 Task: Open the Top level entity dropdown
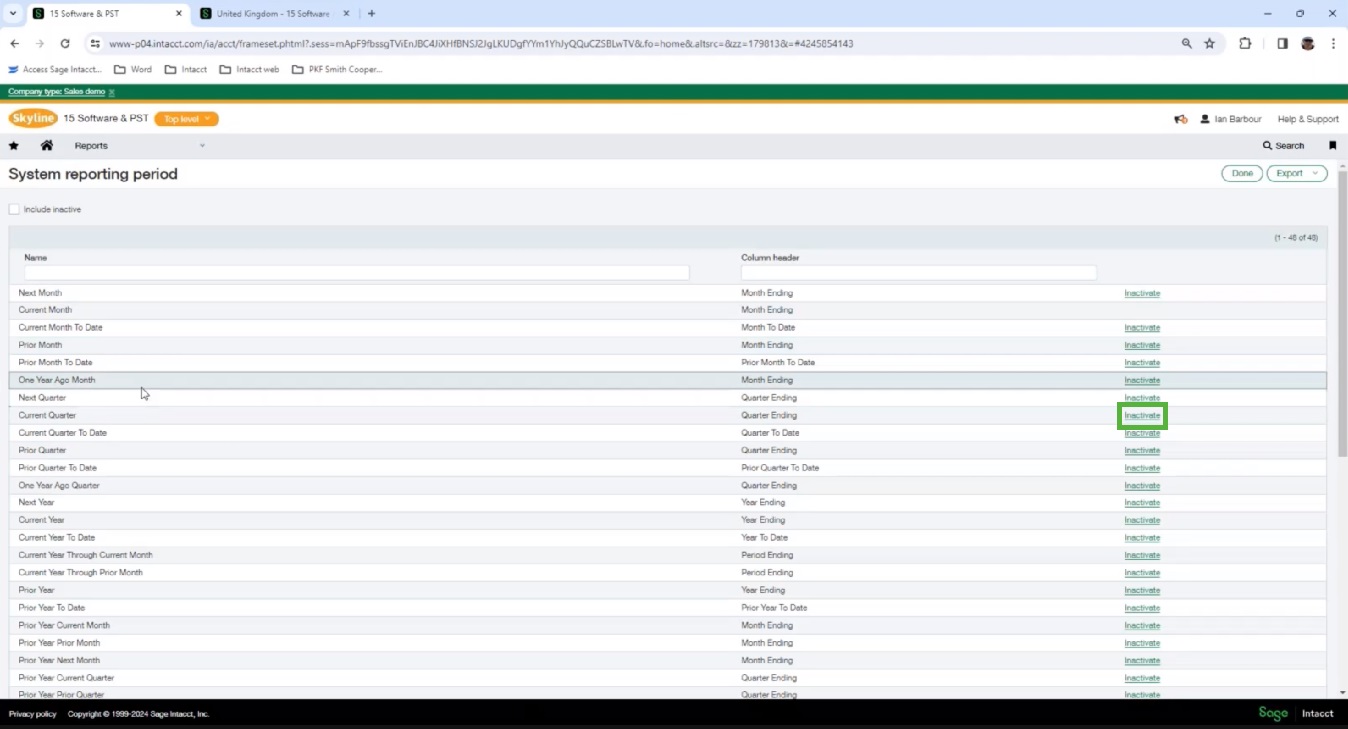pos(186,118)
